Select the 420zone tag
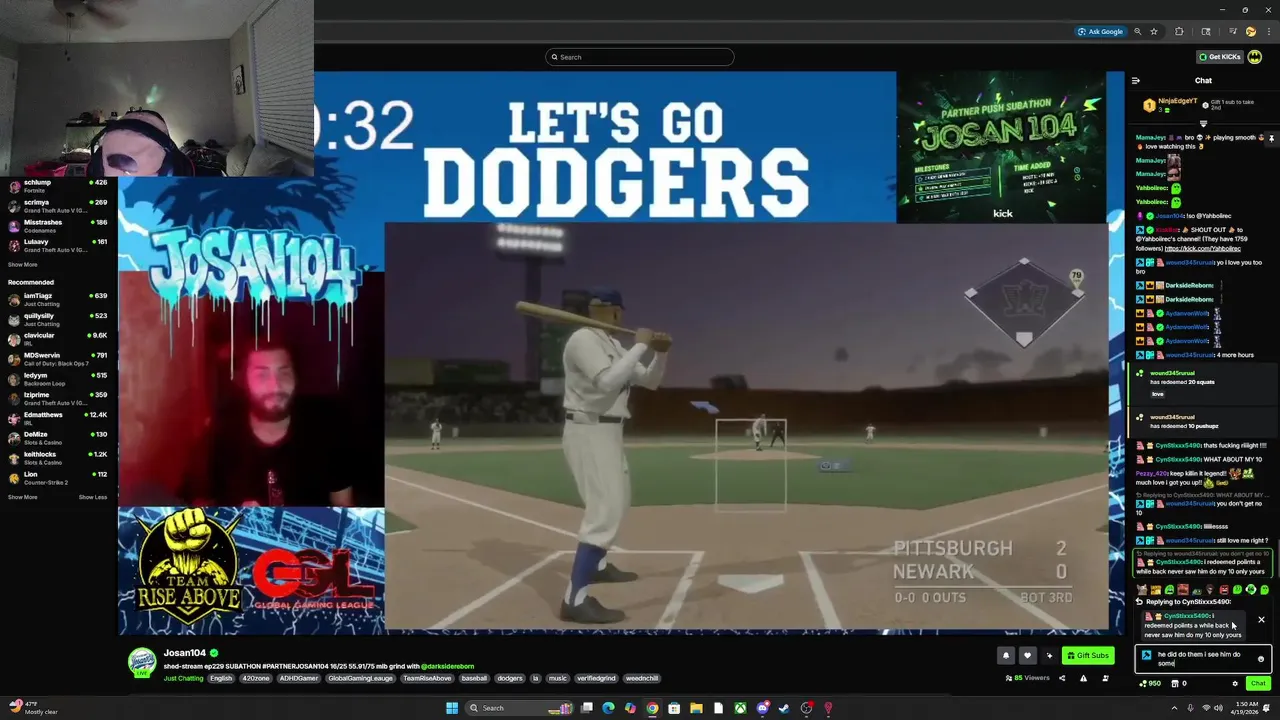The width and height of the screenshot is (1280, 720). coord(254,678)
